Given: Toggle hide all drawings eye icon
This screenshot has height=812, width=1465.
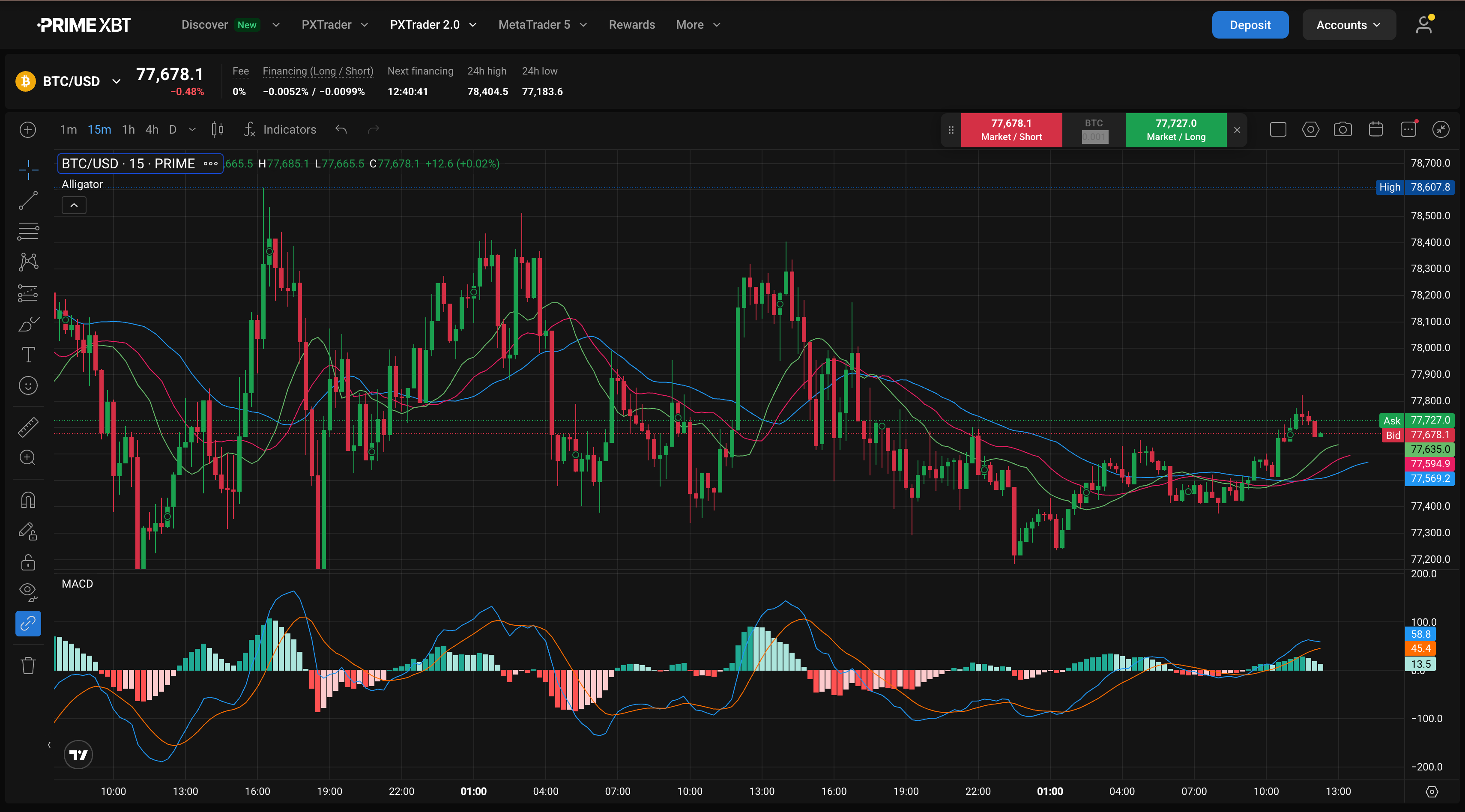Looking at the screenshot, I should click(x=28, y=593).
